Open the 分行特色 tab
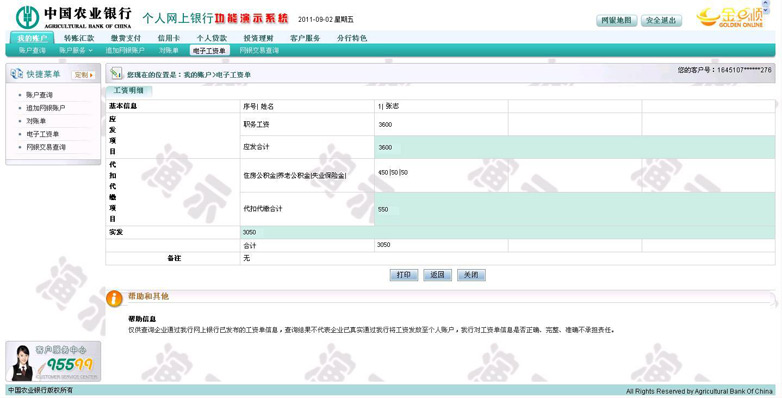 pyautogui.click(x=352, y=38)
